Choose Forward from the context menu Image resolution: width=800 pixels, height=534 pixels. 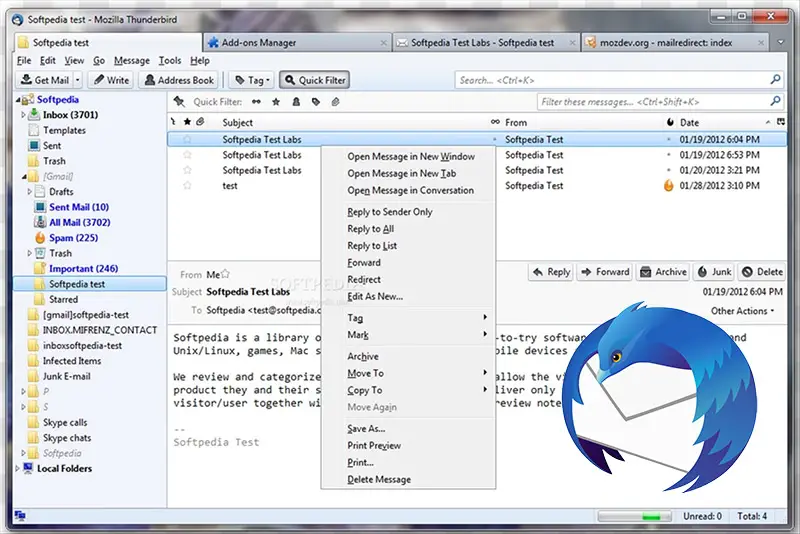click(364, 263)
